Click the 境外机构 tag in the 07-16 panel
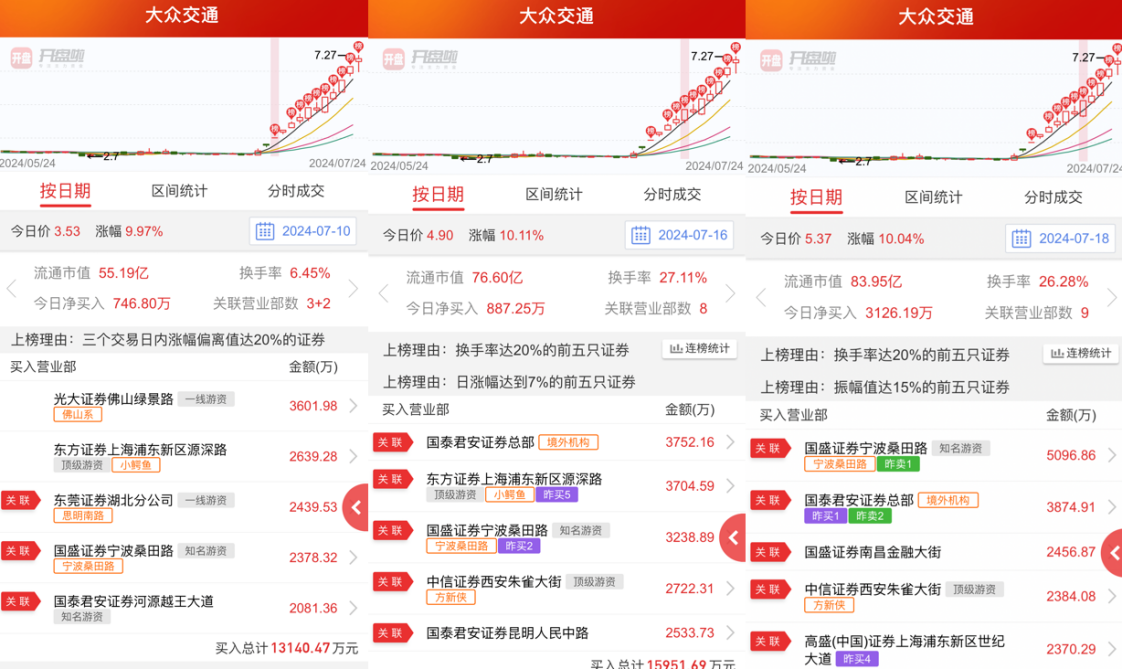The width and height of the screenshot is (1122, 669). coord(568,442)
